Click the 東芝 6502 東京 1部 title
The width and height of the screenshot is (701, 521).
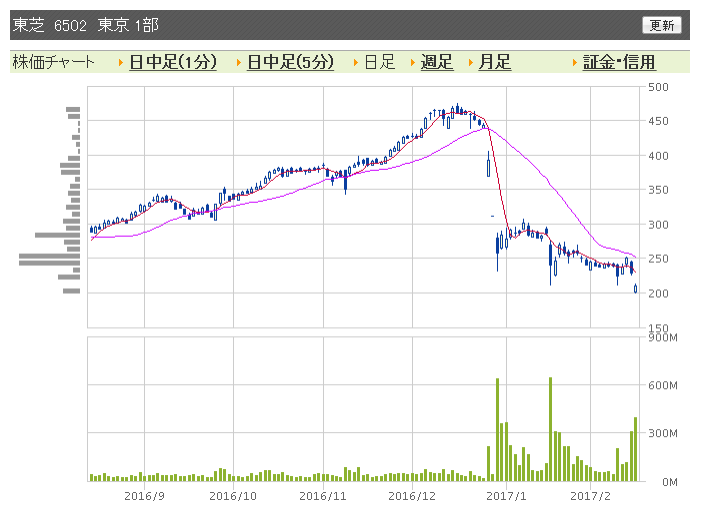pos(85,25)
